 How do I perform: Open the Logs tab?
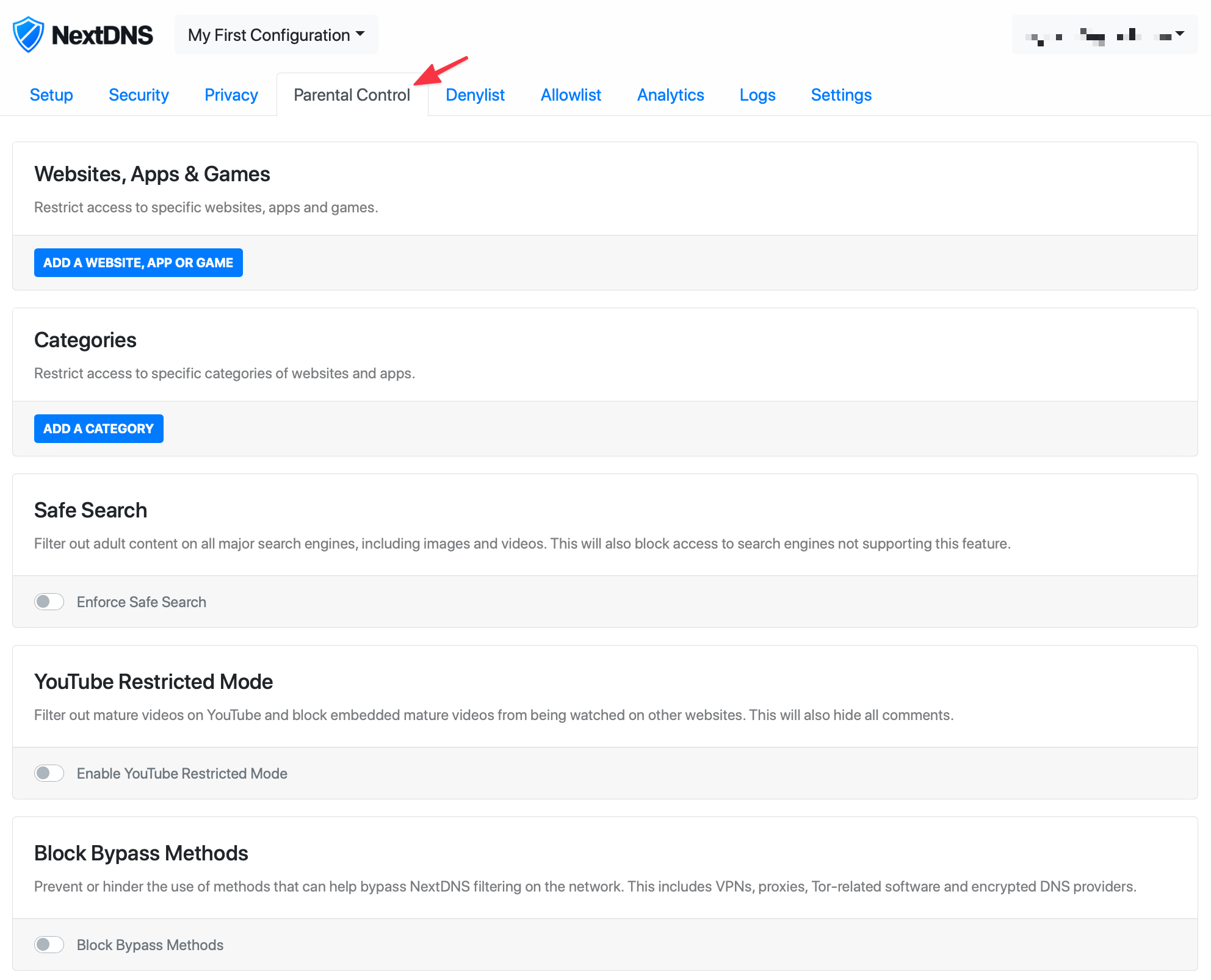pos(757,95)
